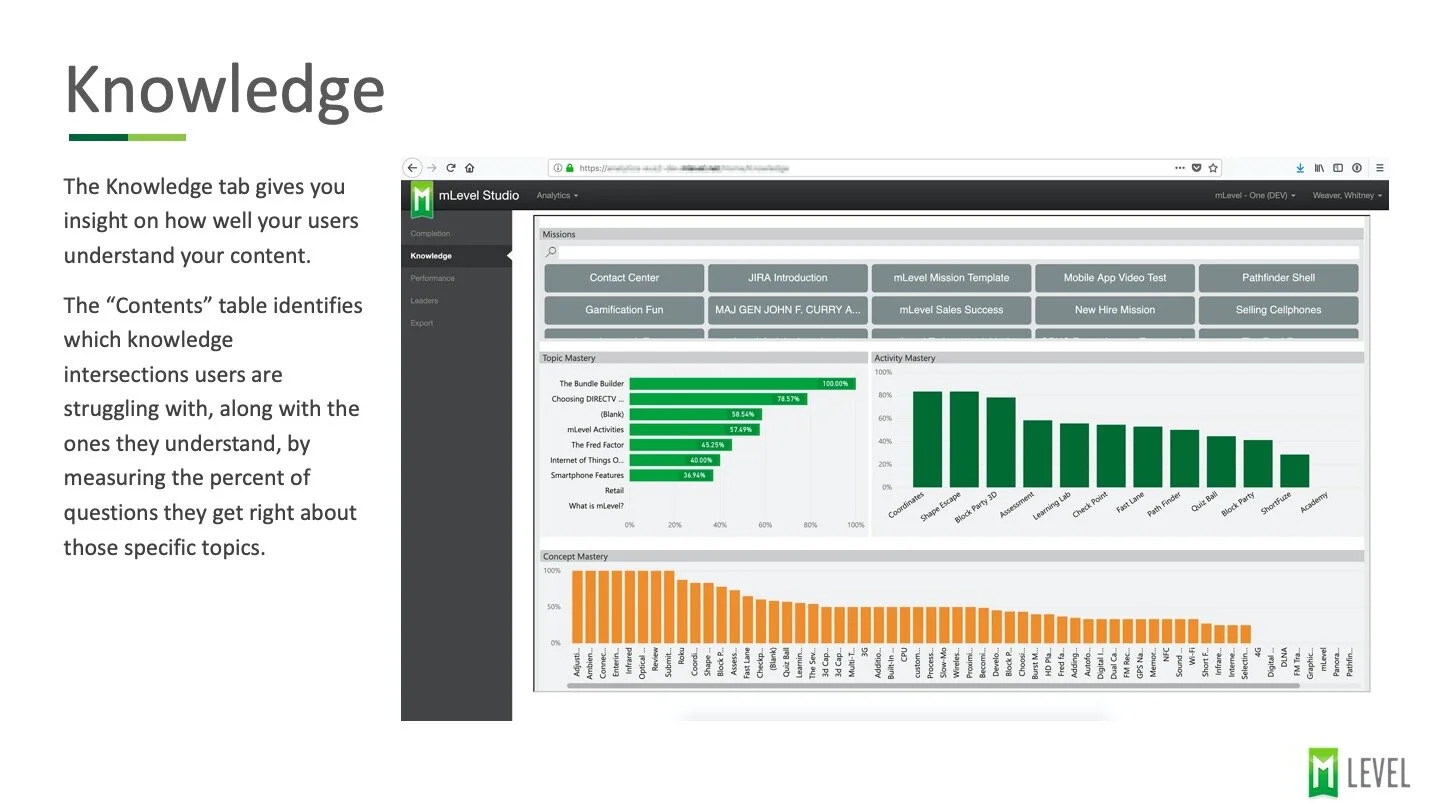Click the magnifier icon in Missions search
The width and height of the screenshot is (1440, 810).
click(551, 253)
